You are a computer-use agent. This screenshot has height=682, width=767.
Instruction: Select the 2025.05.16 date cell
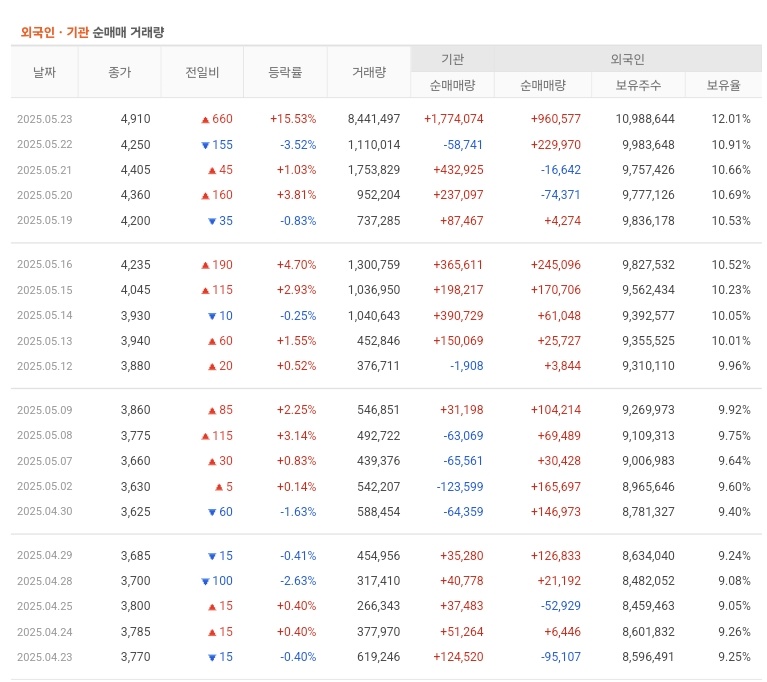[45, 264]
